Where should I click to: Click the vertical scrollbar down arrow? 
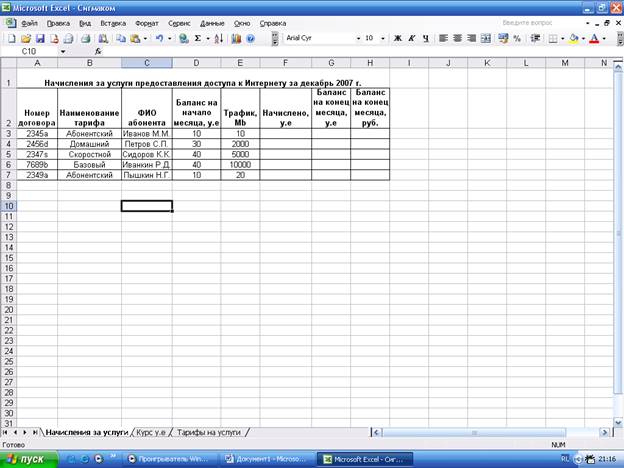[618, 423]
